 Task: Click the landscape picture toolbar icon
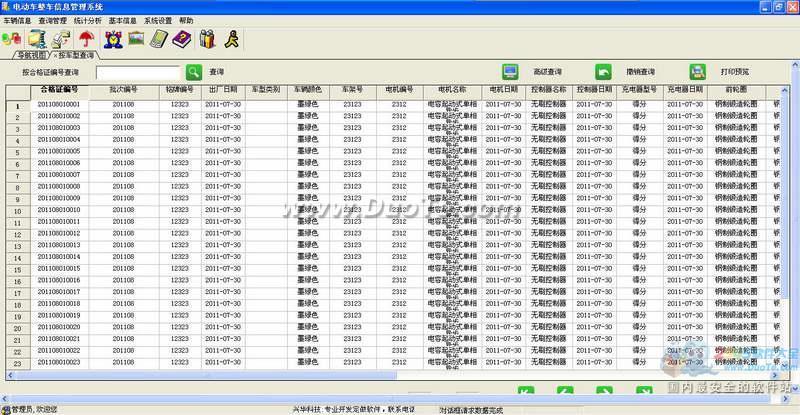(x=136, y=38)
